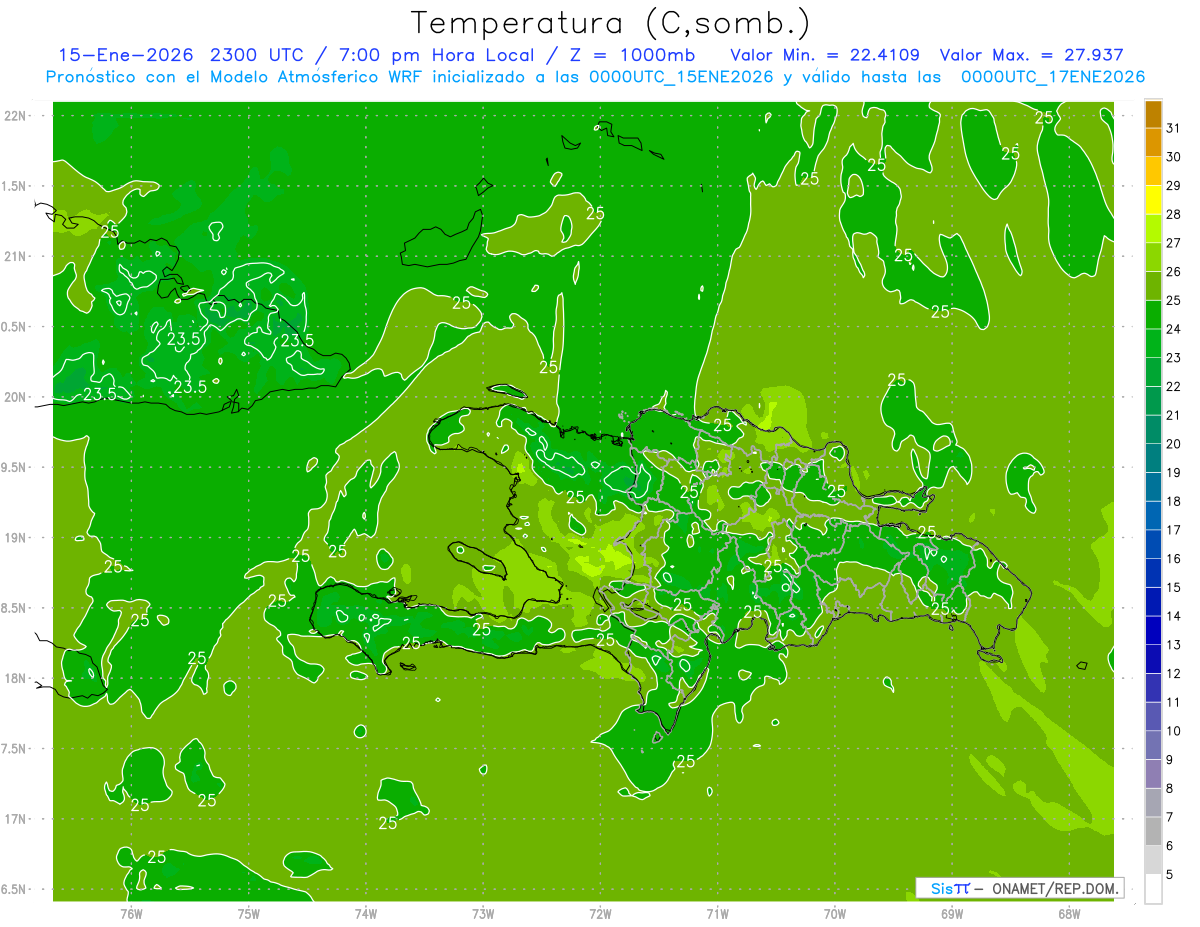Select the amber swatch between 29 and 30

(x=1153, y=171)
